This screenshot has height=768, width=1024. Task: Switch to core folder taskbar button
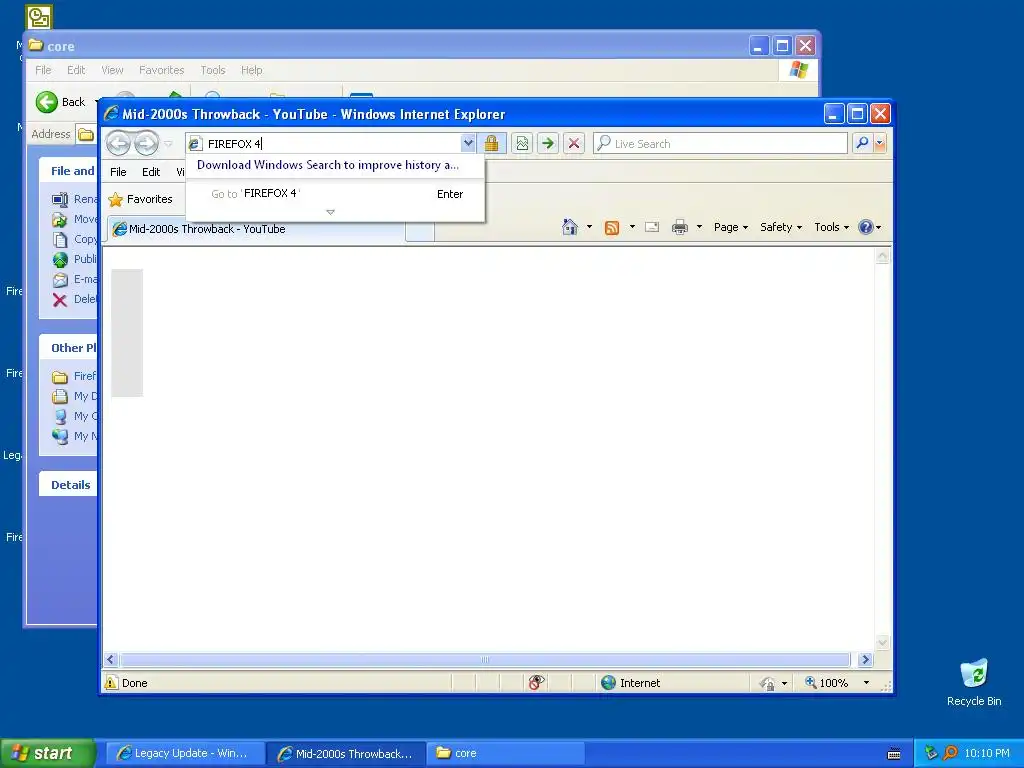point(505,753)
